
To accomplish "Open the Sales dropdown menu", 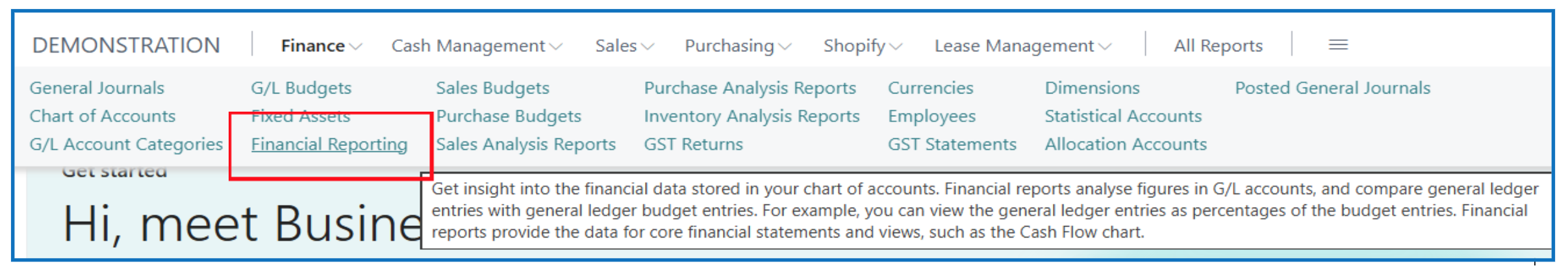I will click(x=624, y=46).
